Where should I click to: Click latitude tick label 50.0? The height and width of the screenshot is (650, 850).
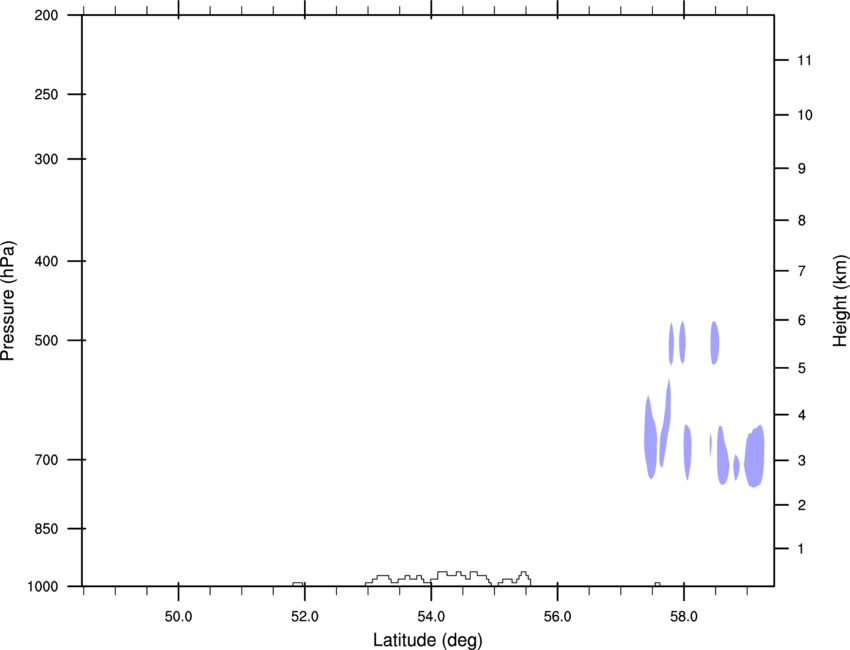click(x=178, y=617)
